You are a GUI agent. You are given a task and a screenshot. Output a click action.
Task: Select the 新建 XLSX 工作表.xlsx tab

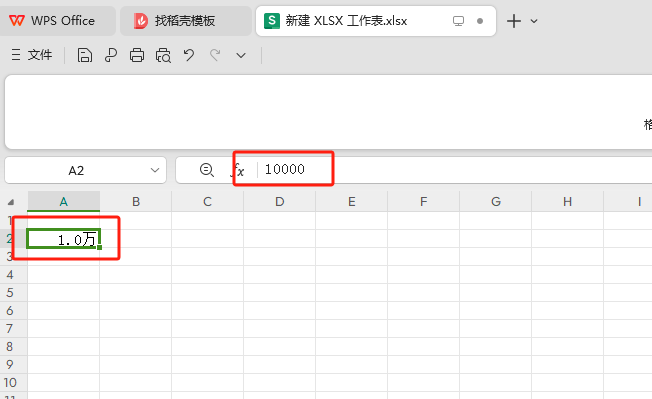375,20
